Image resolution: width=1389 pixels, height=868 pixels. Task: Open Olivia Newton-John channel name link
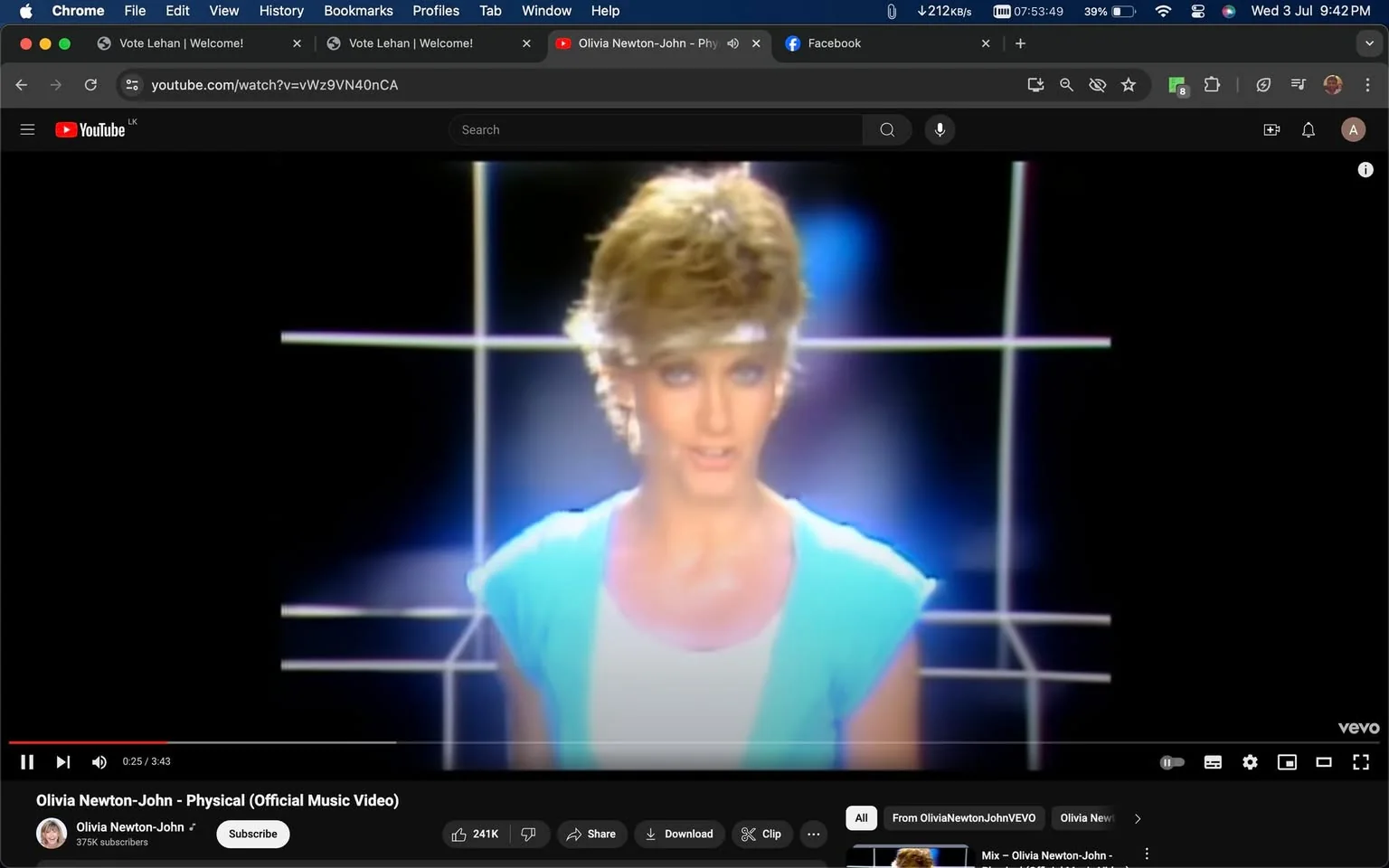pos(130,826)
